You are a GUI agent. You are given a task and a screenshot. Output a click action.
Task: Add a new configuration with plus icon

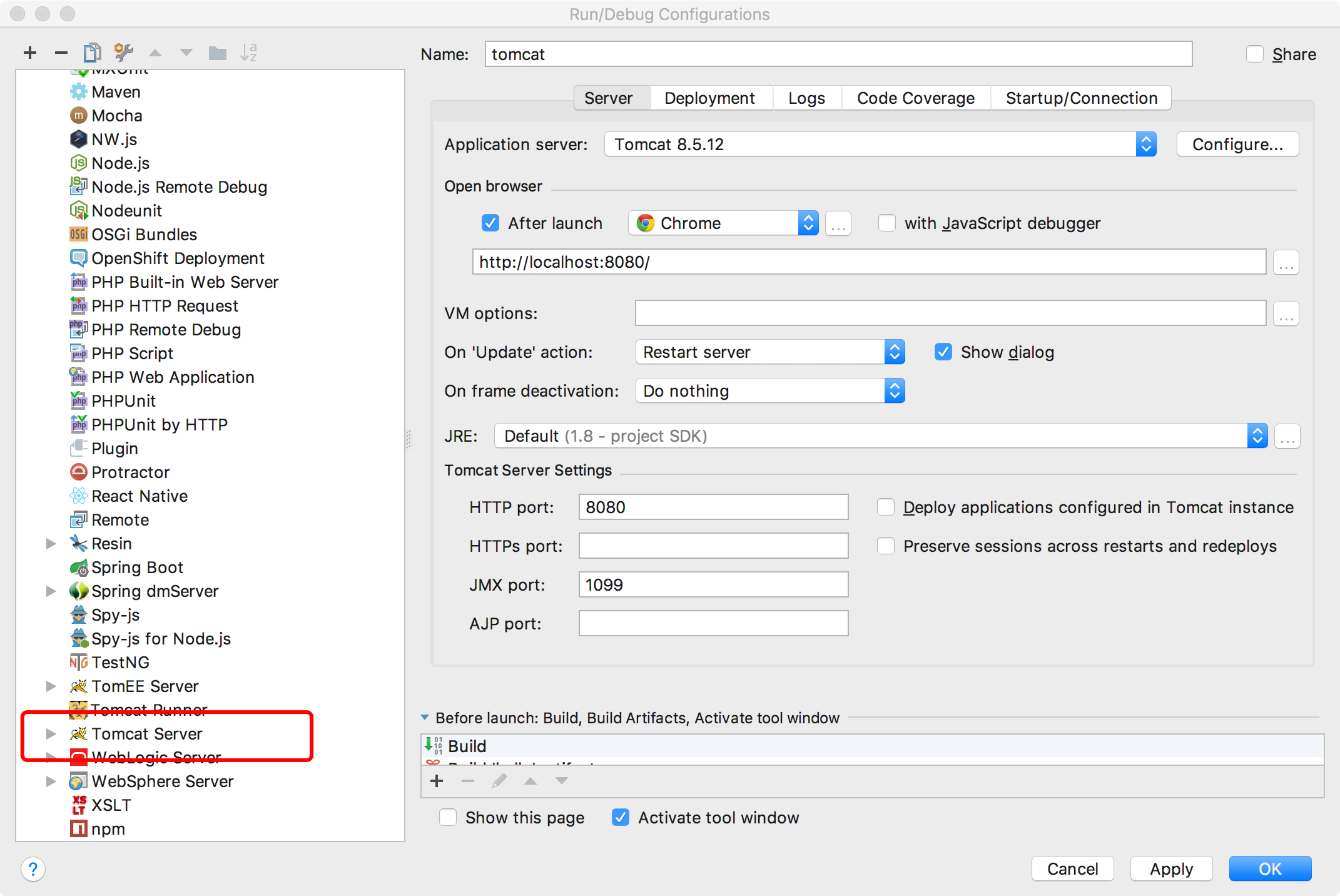(x=29, y=53)
